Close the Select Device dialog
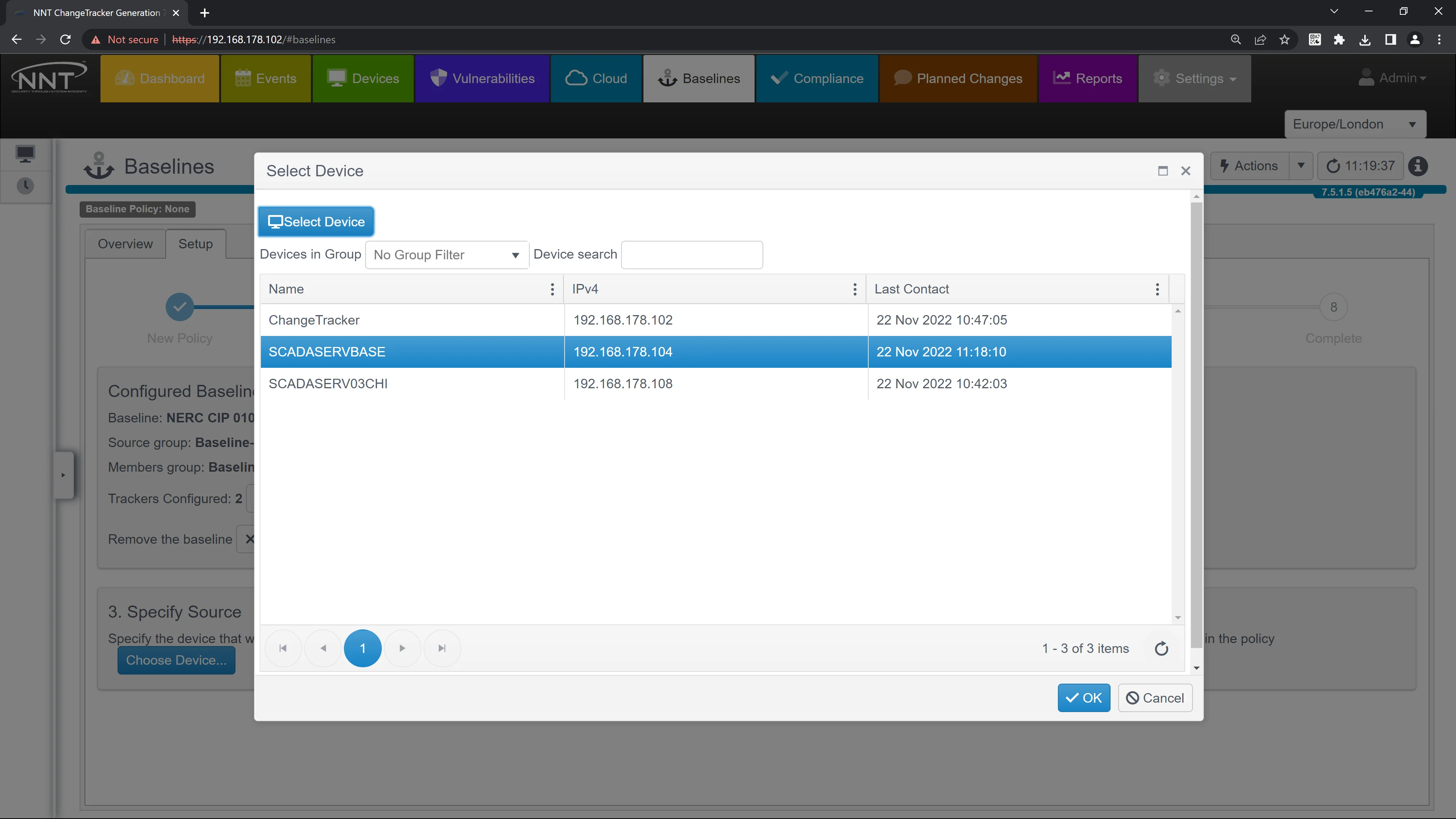 pyautogui.click(x=1186, y=171)
